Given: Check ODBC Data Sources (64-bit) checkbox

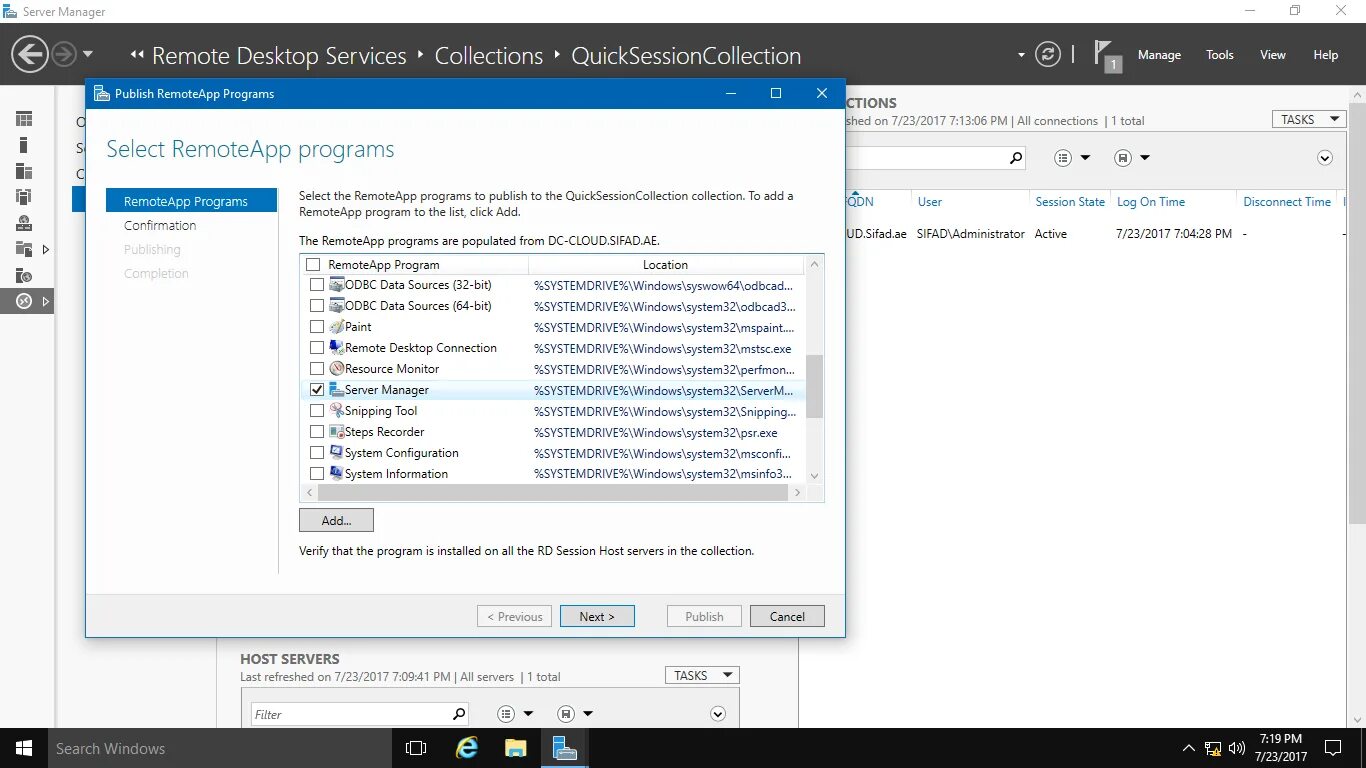Looking at the screenshot, I should coord(317,306).
